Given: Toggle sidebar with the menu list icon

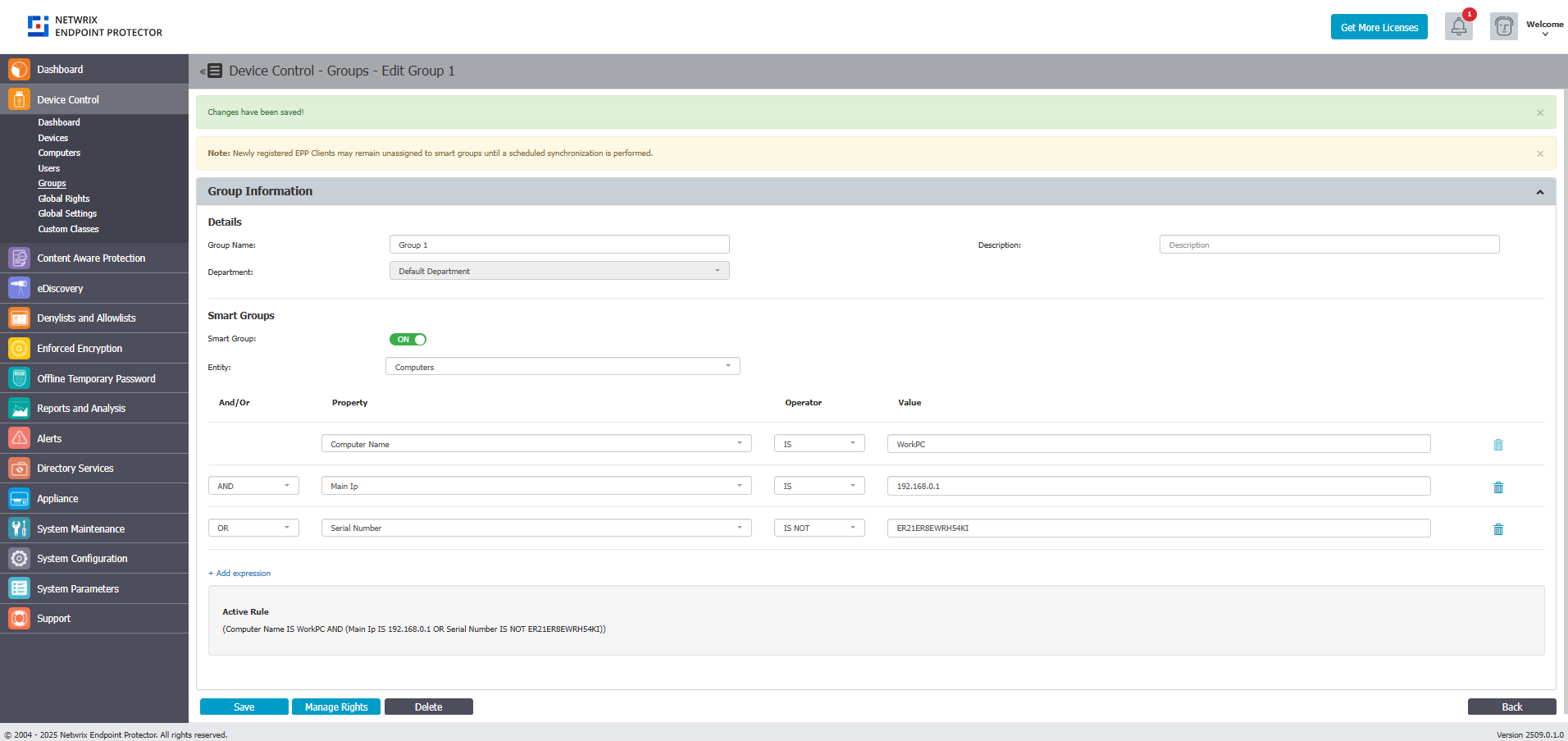Looking at the screenshot, I should [213, 71].
